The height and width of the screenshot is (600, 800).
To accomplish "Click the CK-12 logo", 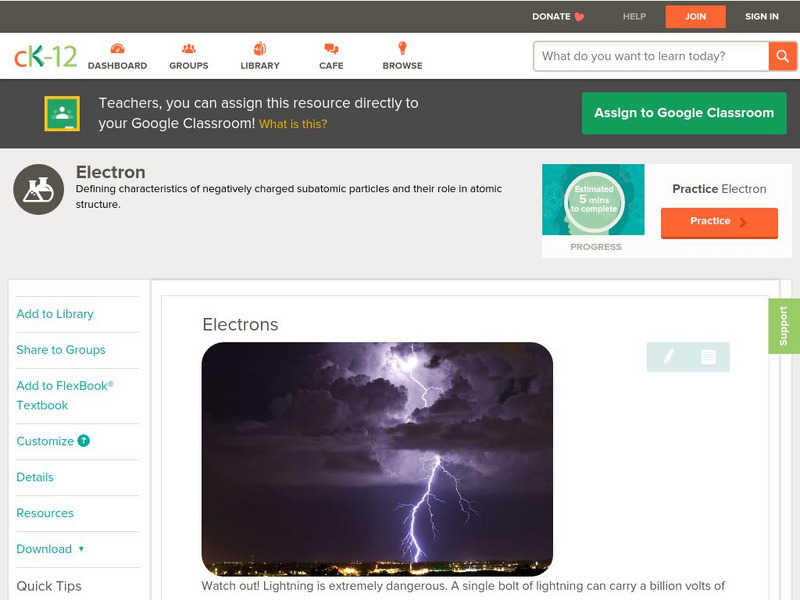I will pyautogui.click(x=45, y=56).
